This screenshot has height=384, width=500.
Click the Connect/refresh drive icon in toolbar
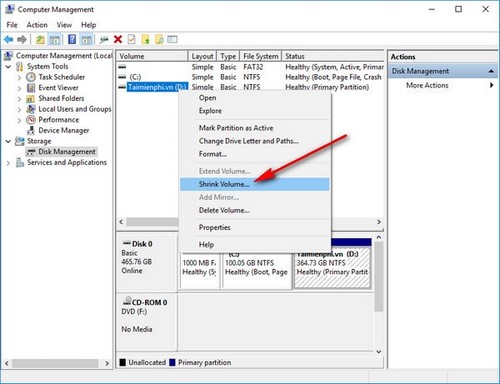pyautogui.click(x=104, y=40)
